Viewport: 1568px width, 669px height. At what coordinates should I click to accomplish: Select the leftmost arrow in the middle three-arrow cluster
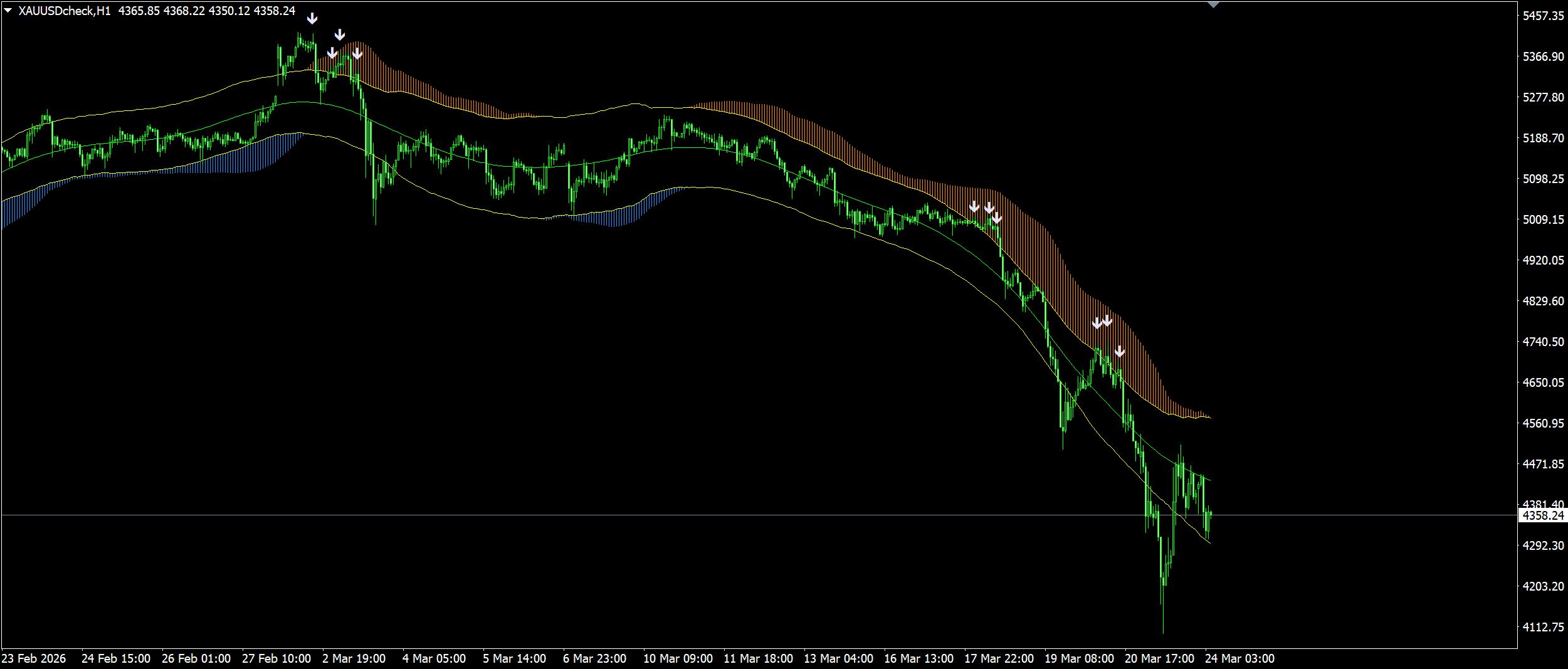point(974,207)
